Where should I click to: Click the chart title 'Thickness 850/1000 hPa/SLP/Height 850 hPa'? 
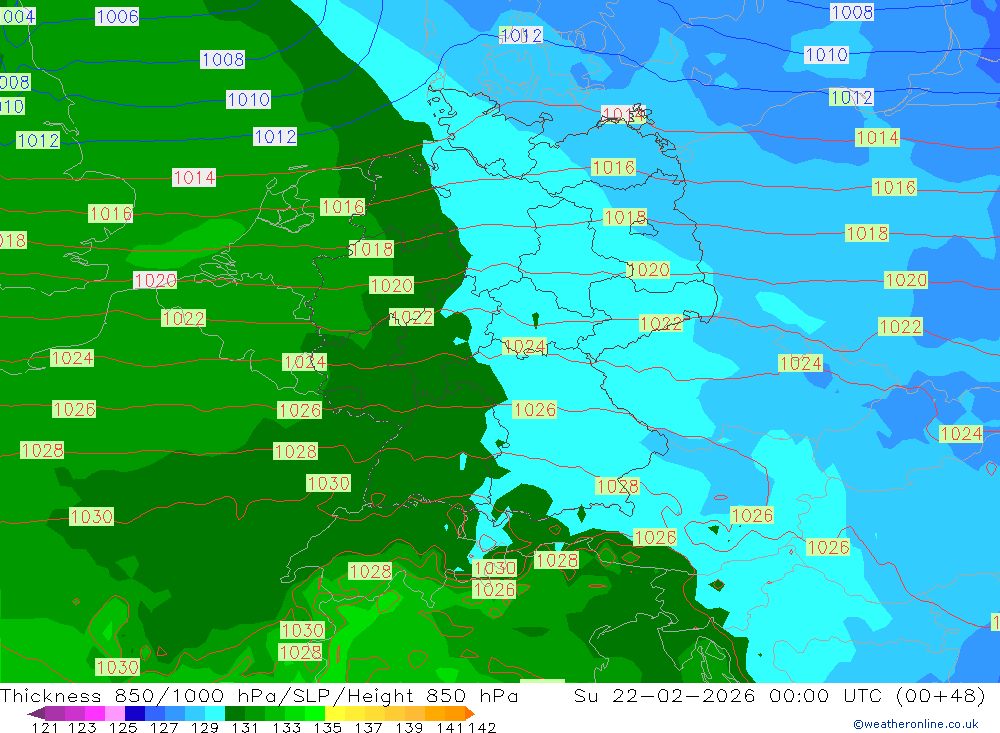pos(259,695)
